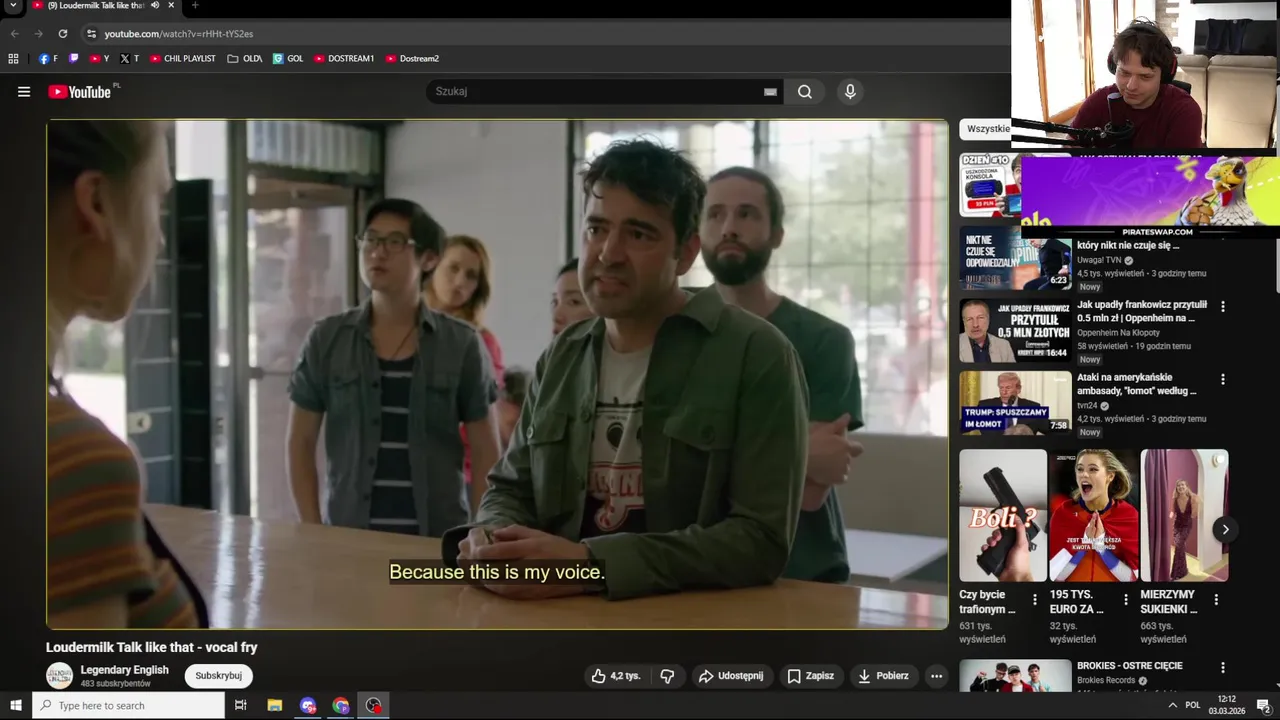Viewport: 1280px width, 720px height.
Task: Open the 'MIERZYMY SUKIENKI' Short thumbnail
Action: pyautogui.click(x=1184, y=515)
